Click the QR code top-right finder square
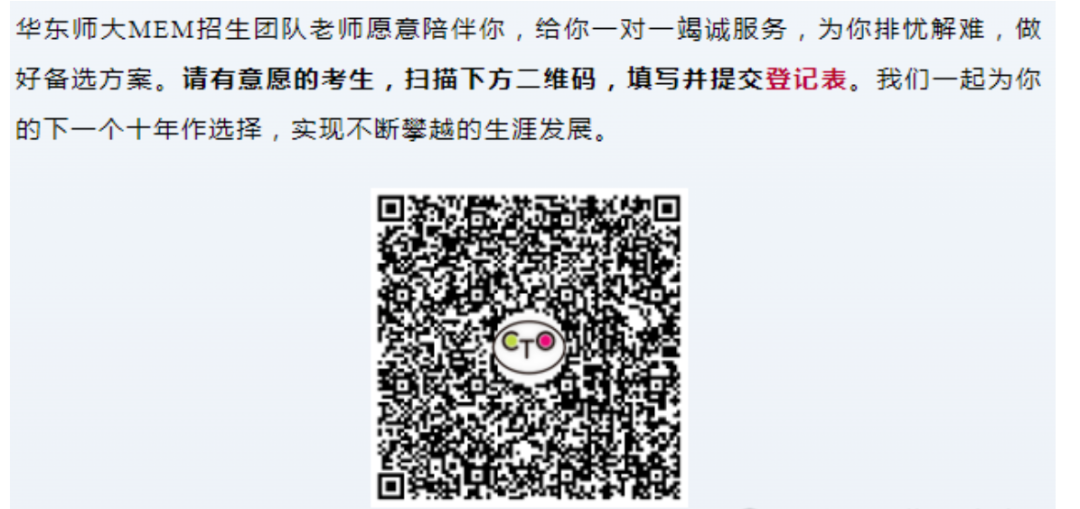Image resolution: width=1080 pixels, height=509 pixels. coord(667,208)
